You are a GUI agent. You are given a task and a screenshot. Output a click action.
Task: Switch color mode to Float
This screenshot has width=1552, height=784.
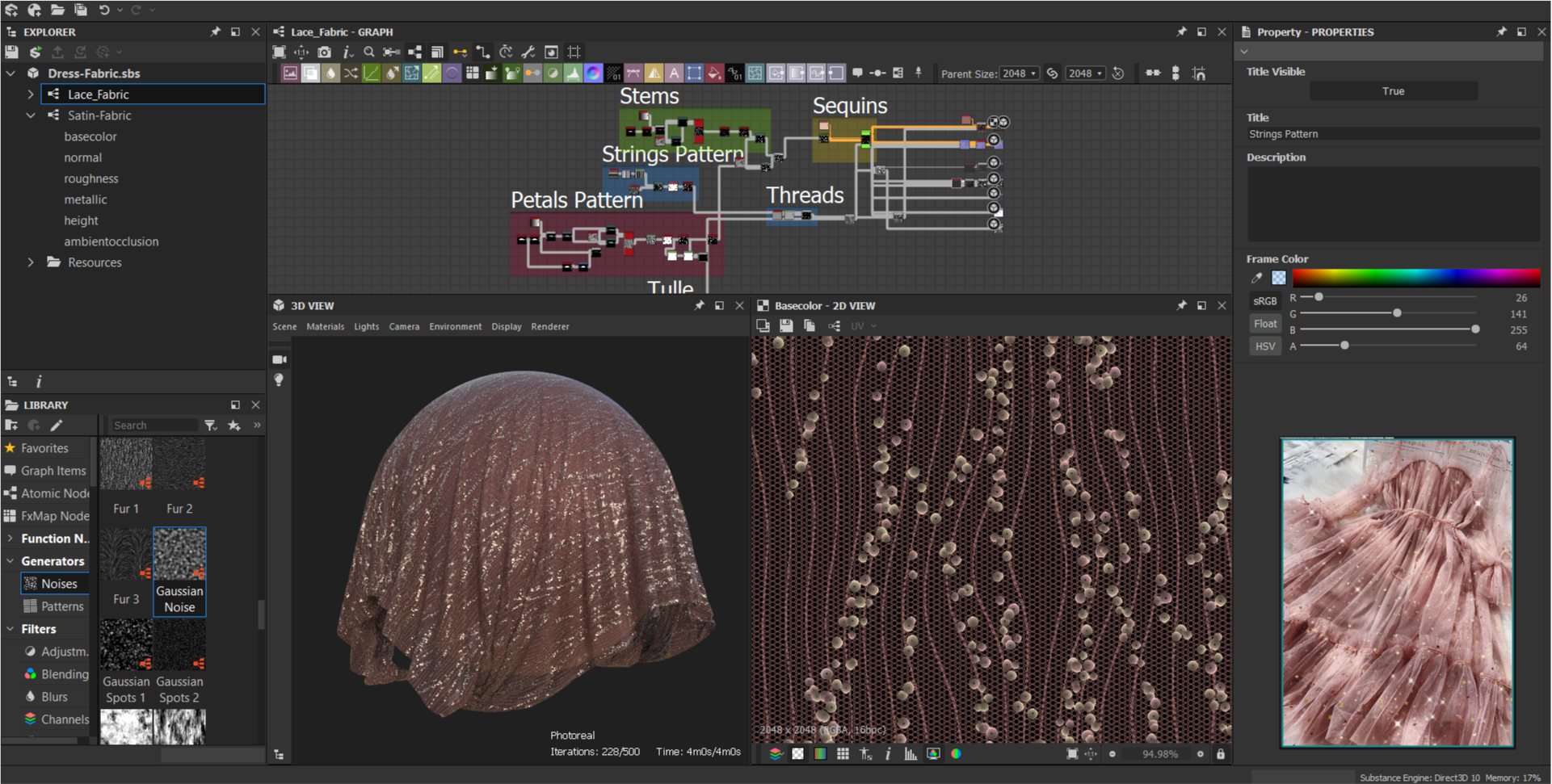click(1265, 324)
